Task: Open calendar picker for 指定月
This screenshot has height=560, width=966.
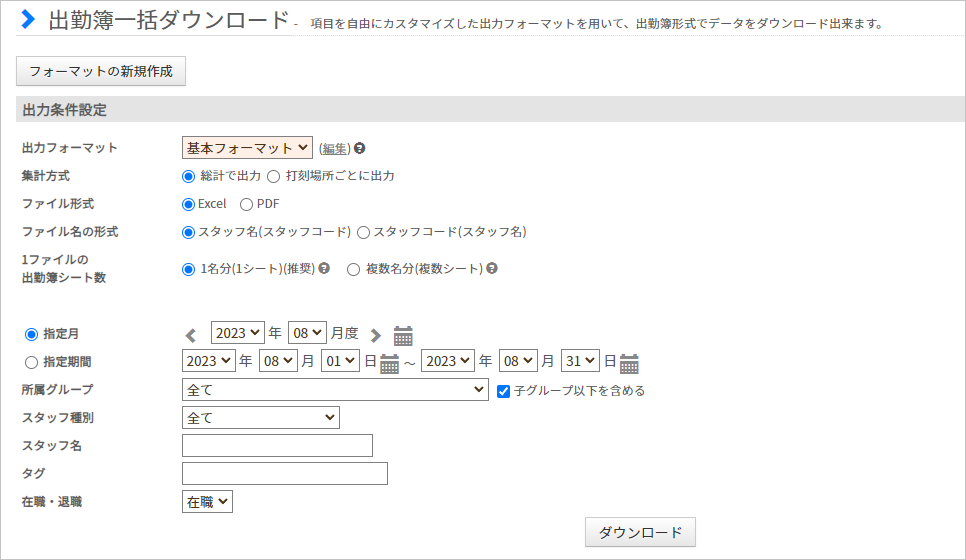Action: click(403, 335)
